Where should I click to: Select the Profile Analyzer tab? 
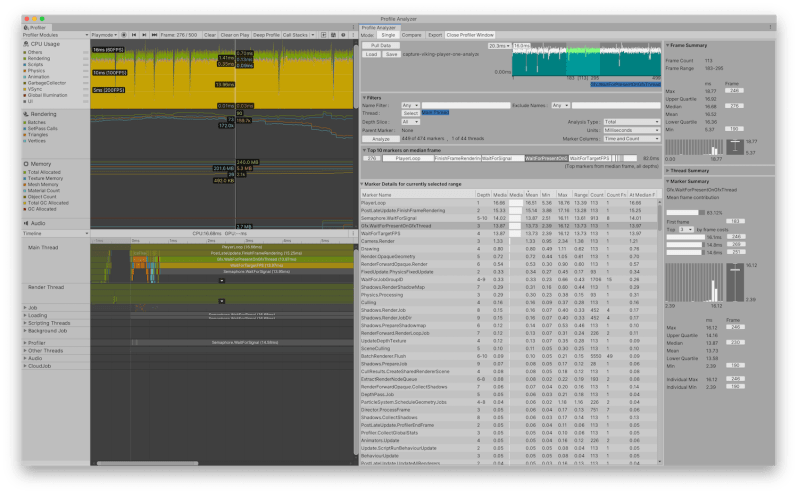tap(379, 27)
